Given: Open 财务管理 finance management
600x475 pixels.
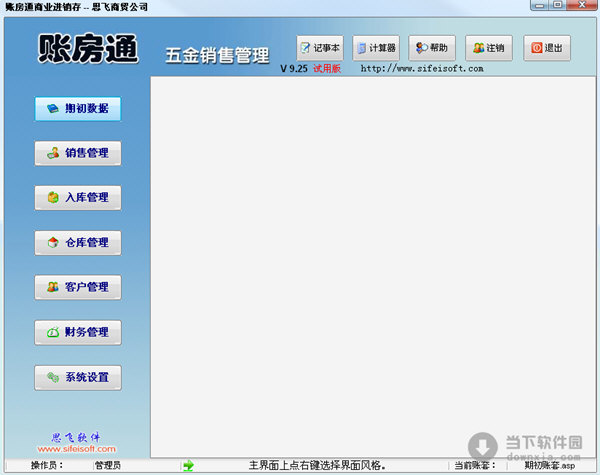Looking at the screenshot, I should pos(78,332).
